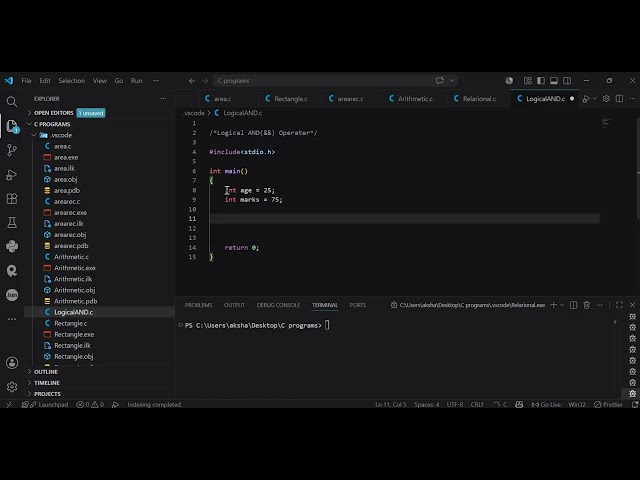
Task: Open the Json icon in activity bar
Action: [x=12, y=295]
